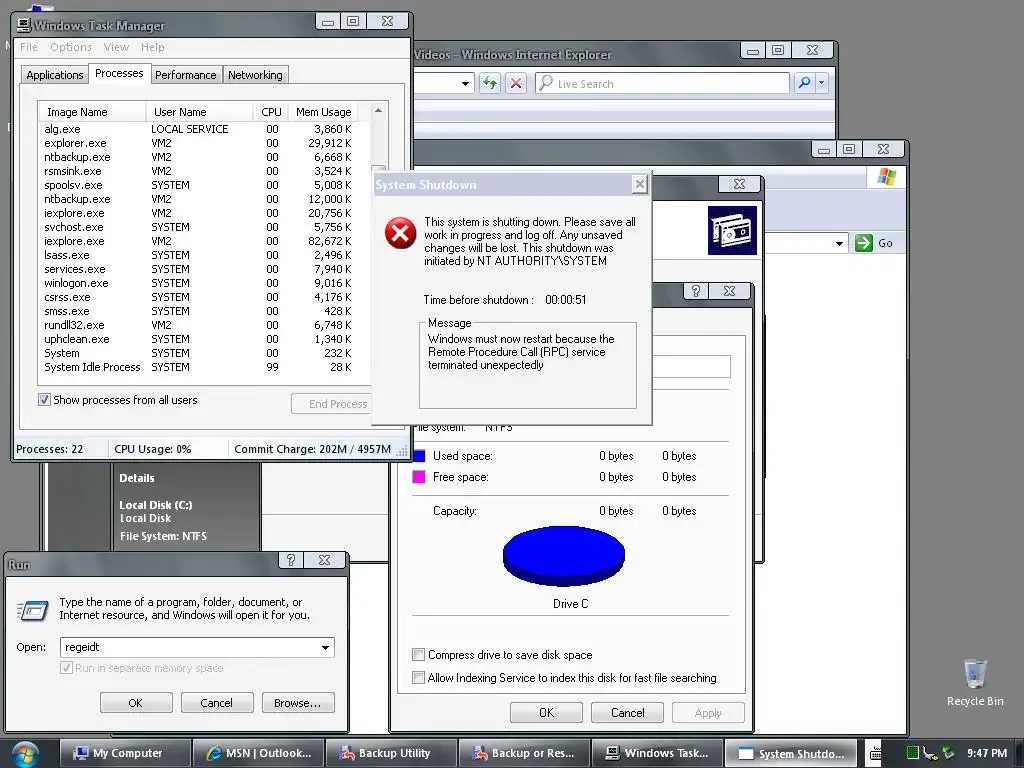
Task: Enable Allow Indexing Service checkbox
Action: [x=419, y=677]
